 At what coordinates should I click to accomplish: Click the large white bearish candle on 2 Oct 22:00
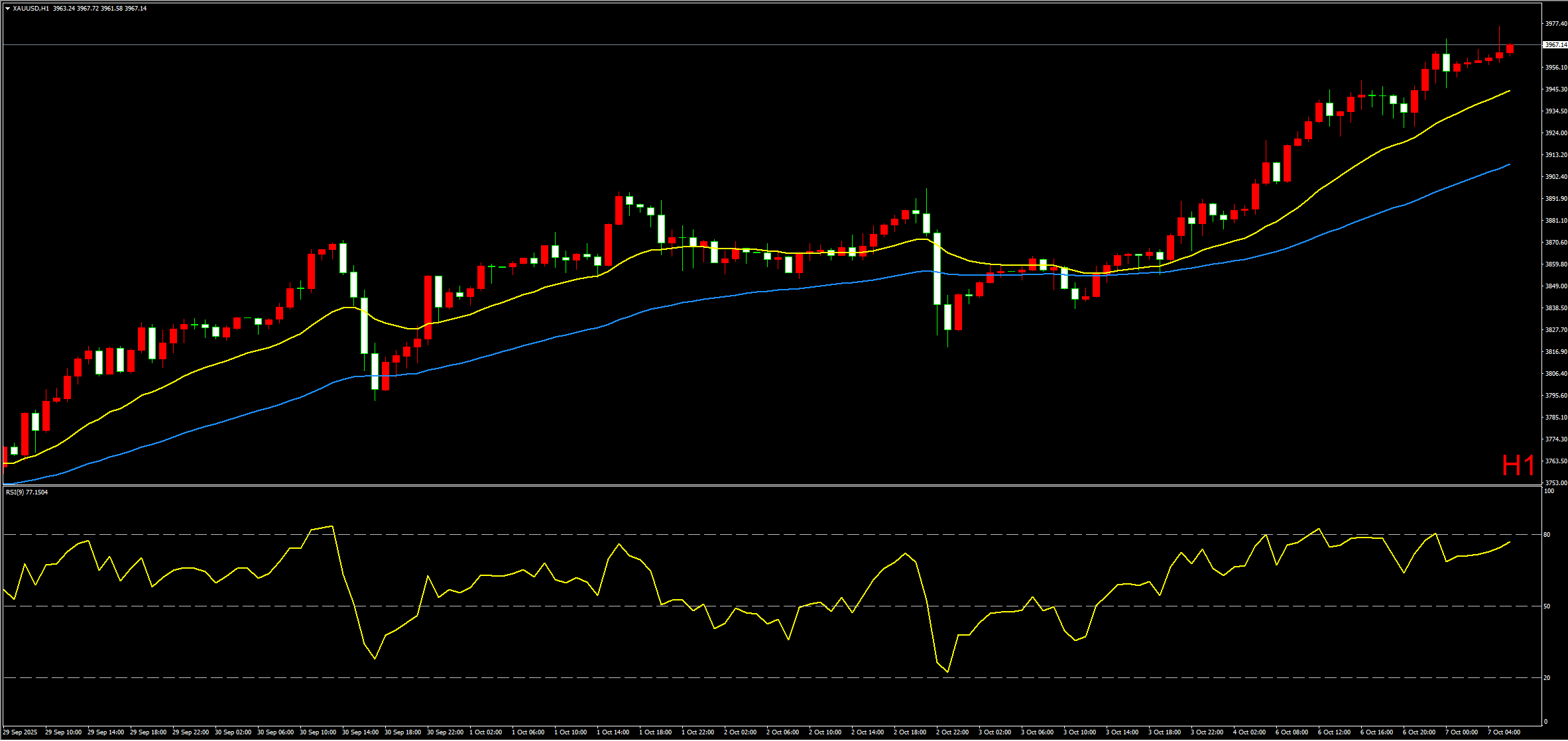tap(937, 268)
